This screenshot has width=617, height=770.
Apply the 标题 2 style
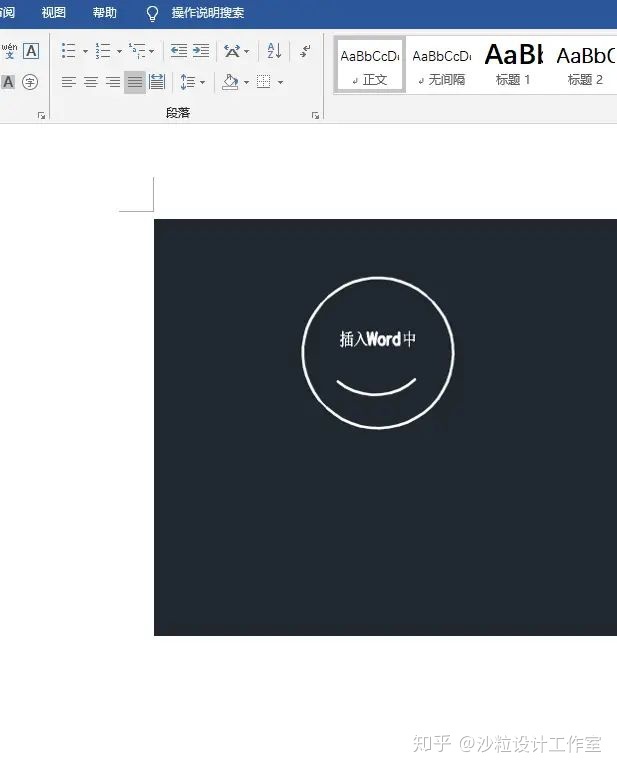point(585,64)
